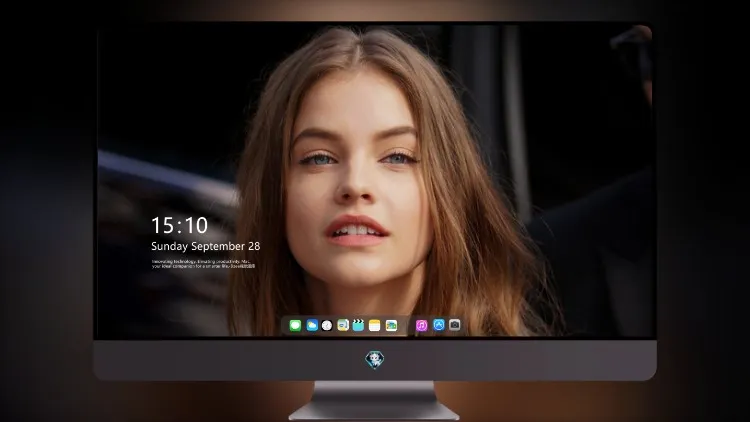Open the Maps app in the dock
The image size is (750, 422).
point(343,325)
